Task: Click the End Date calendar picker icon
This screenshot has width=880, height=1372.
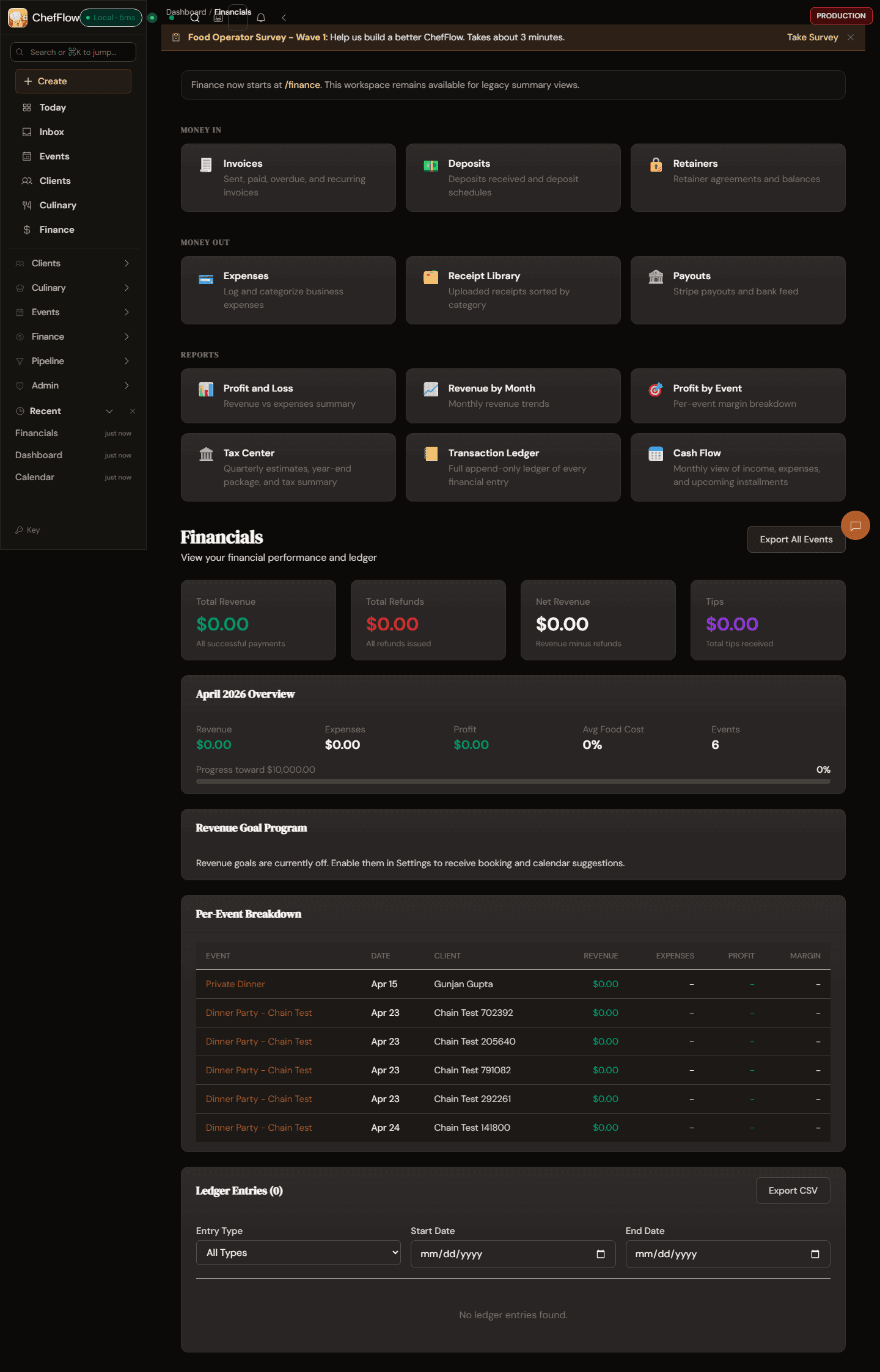Action: point(815,1254)
